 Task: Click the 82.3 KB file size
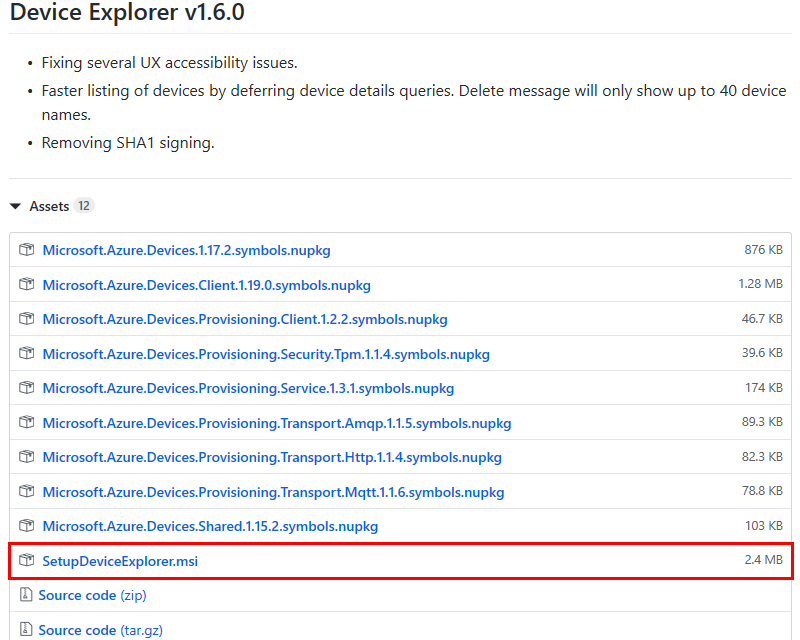[762, 456]
